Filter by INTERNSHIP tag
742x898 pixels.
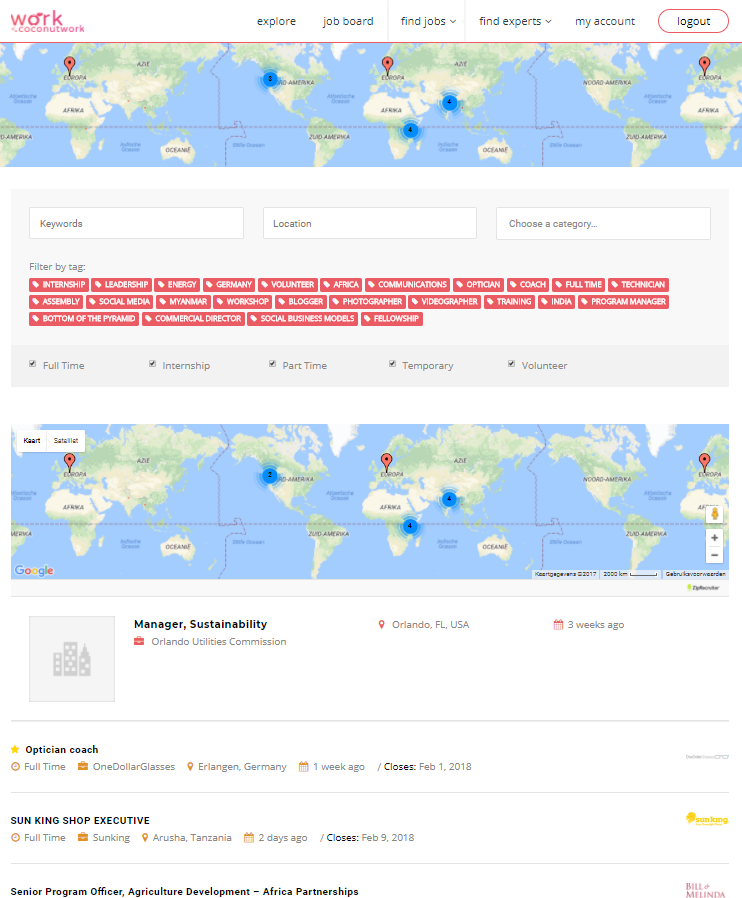click(x=59, y=285)
